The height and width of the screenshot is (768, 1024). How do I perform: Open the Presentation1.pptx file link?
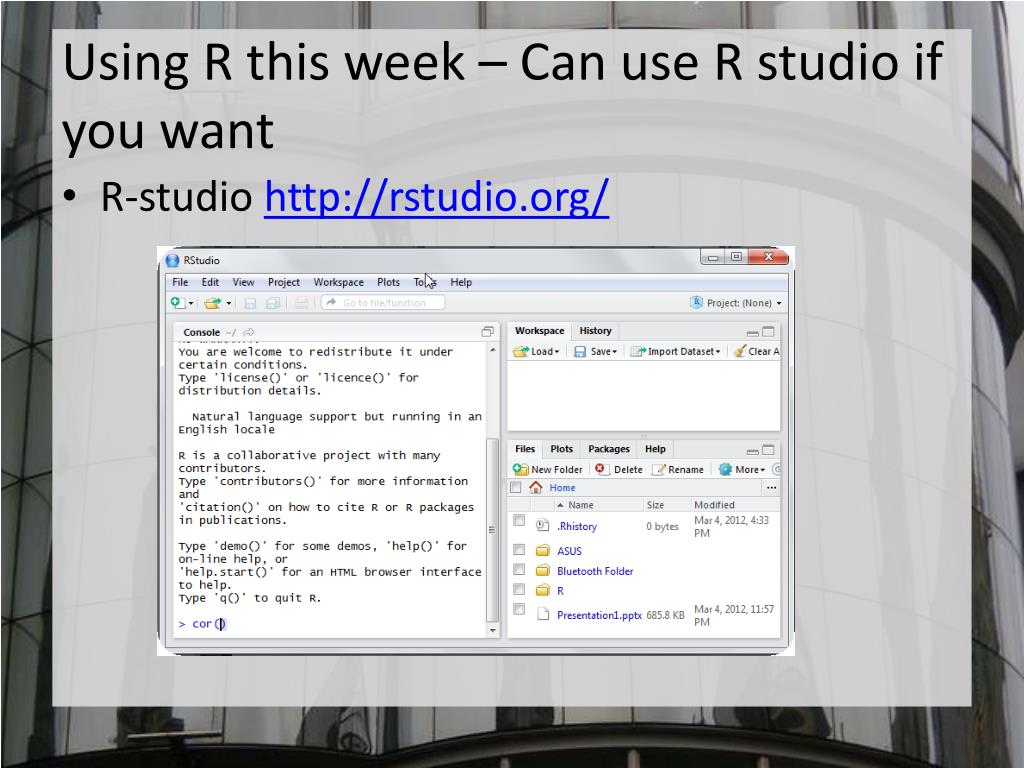[x=599, y=615]
